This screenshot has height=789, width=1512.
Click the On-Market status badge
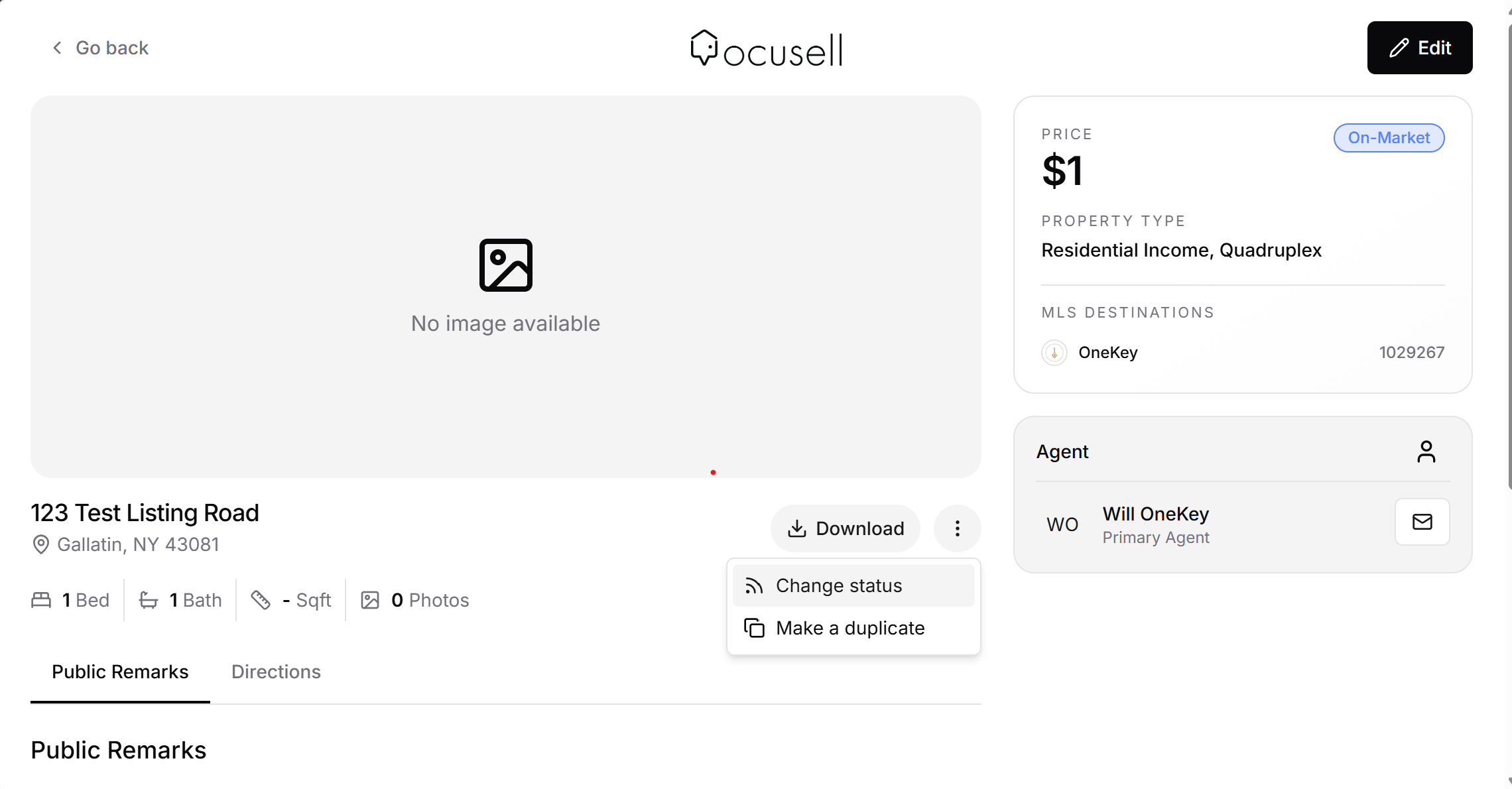pos(1389,138)
